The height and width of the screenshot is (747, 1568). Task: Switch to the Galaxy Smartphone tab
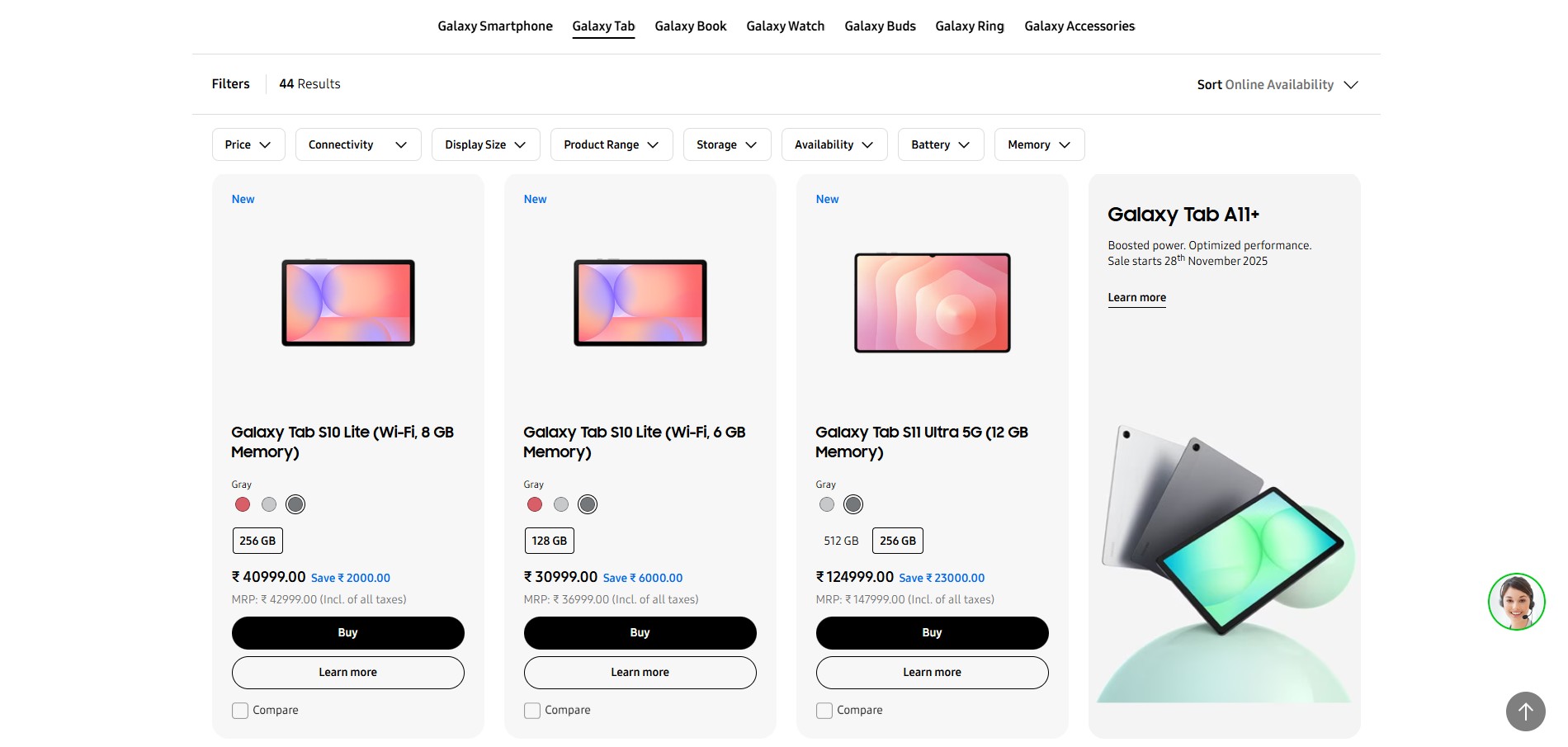[x=494, y=26]
